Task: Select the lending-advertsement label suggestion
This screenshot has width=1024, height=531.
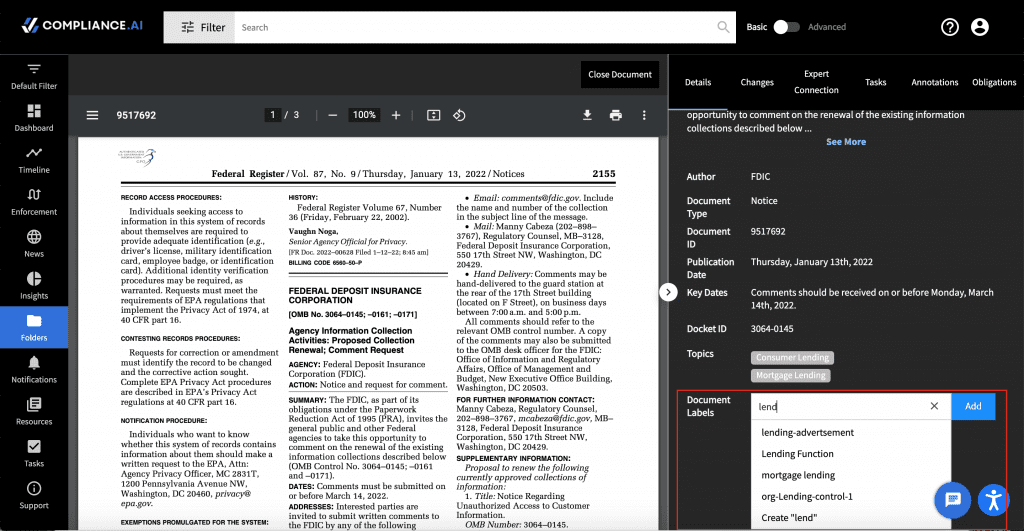Action: coord(851,432)
